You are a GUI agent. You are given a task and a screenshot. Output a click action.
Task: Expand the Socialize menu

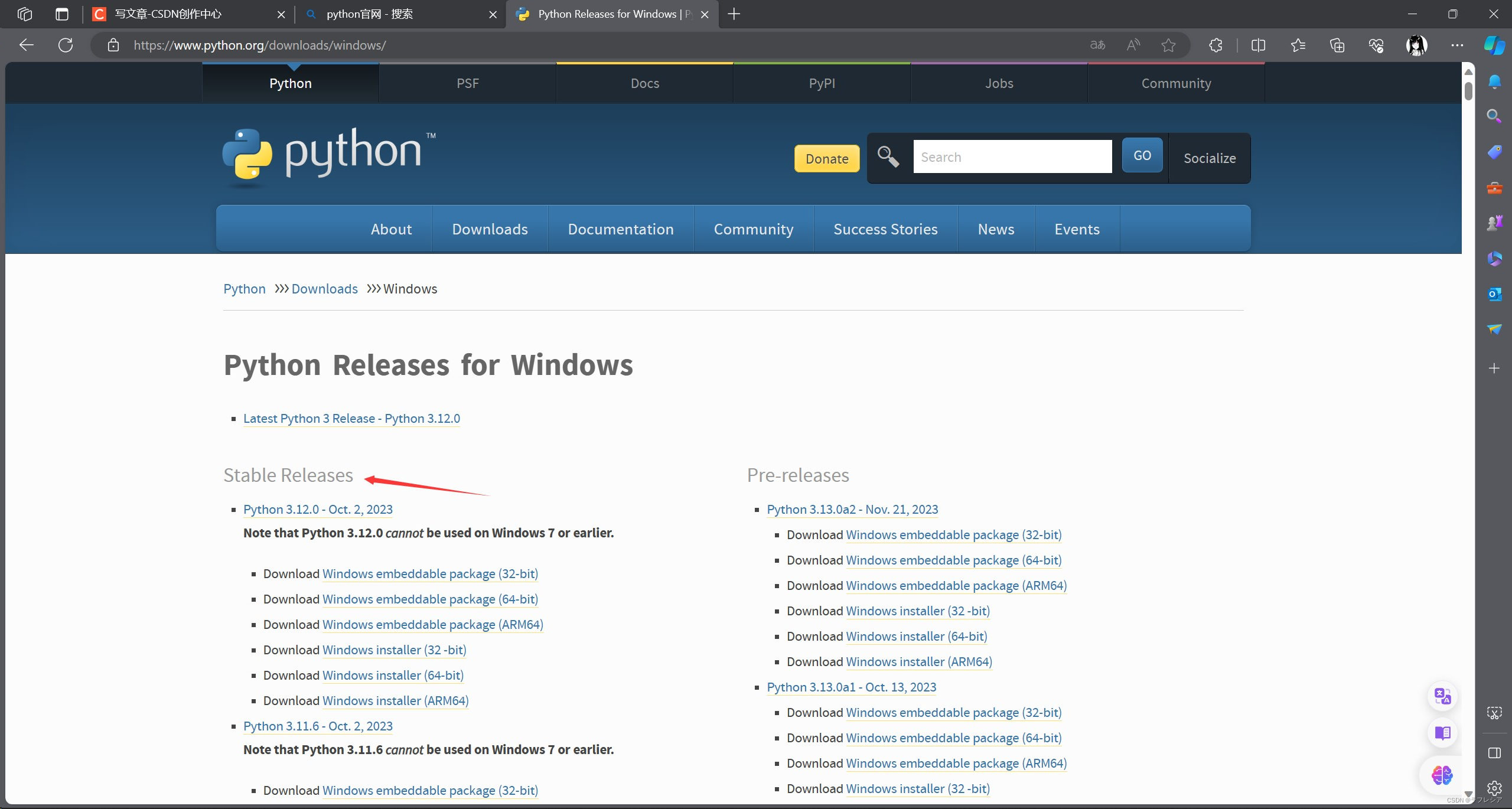(x=1209, y=158)
